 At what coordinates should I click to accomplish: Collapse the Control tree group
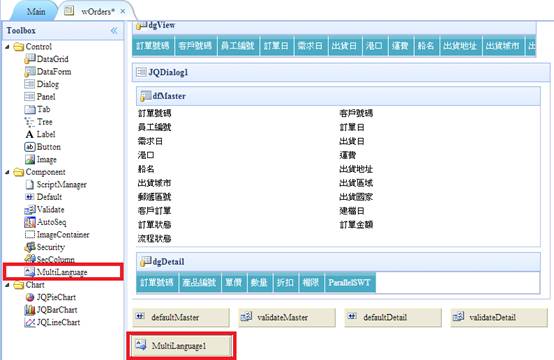[x=7, y=47]
